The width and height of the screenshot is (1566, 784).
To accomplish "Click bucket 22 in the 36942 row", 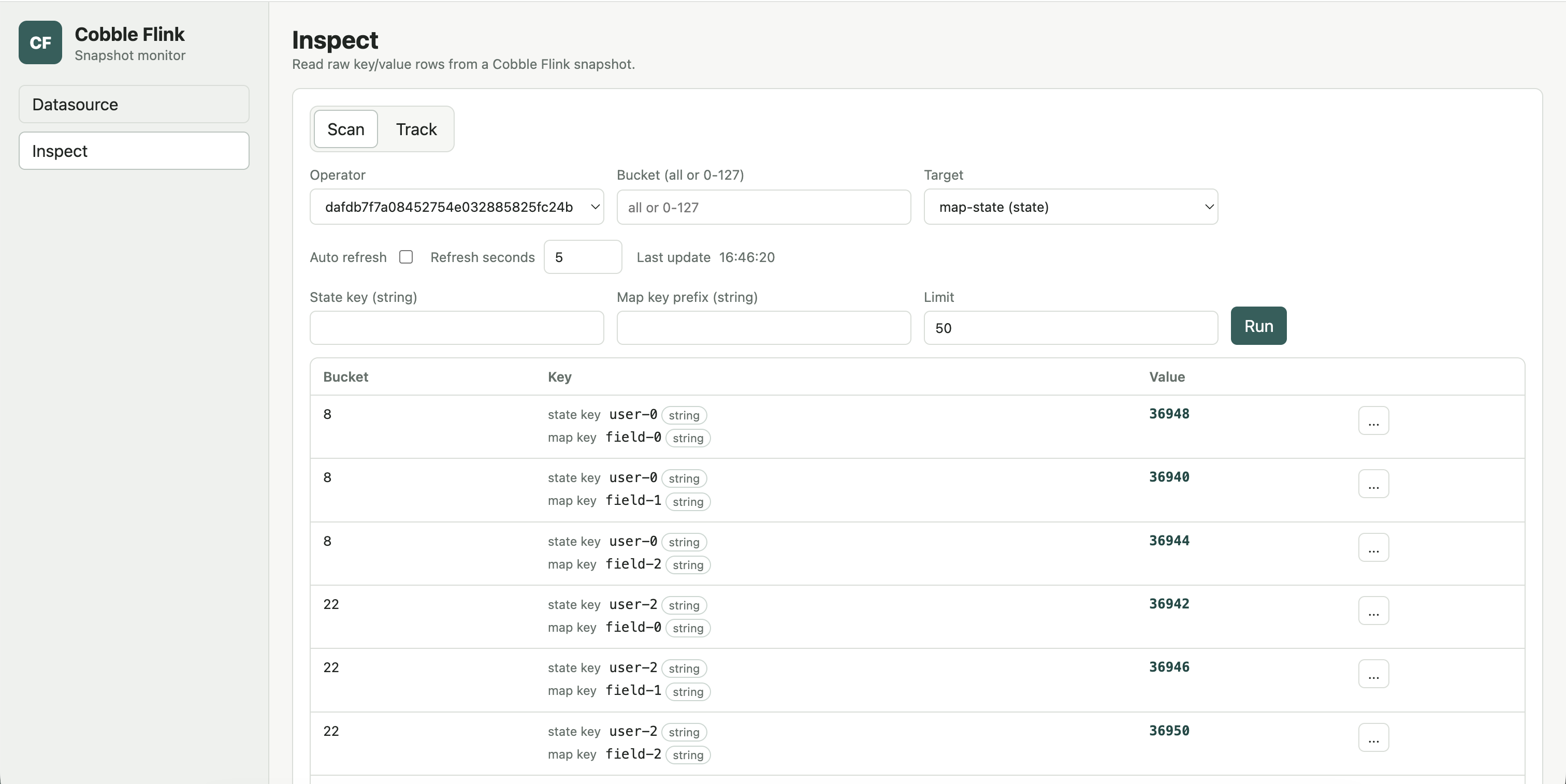I will pyautogui.click(x=331, y=604).
